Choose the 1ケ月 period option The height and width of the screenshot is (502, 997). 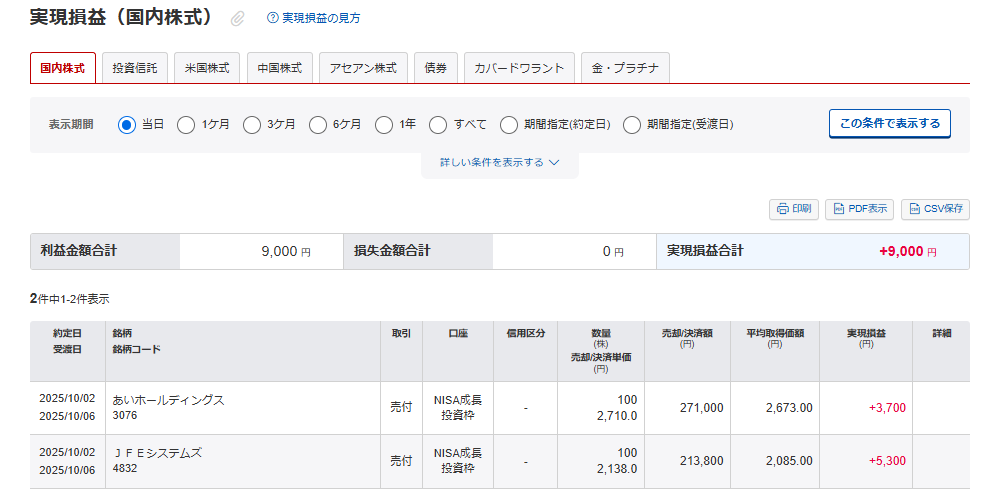tap(186, 125)
